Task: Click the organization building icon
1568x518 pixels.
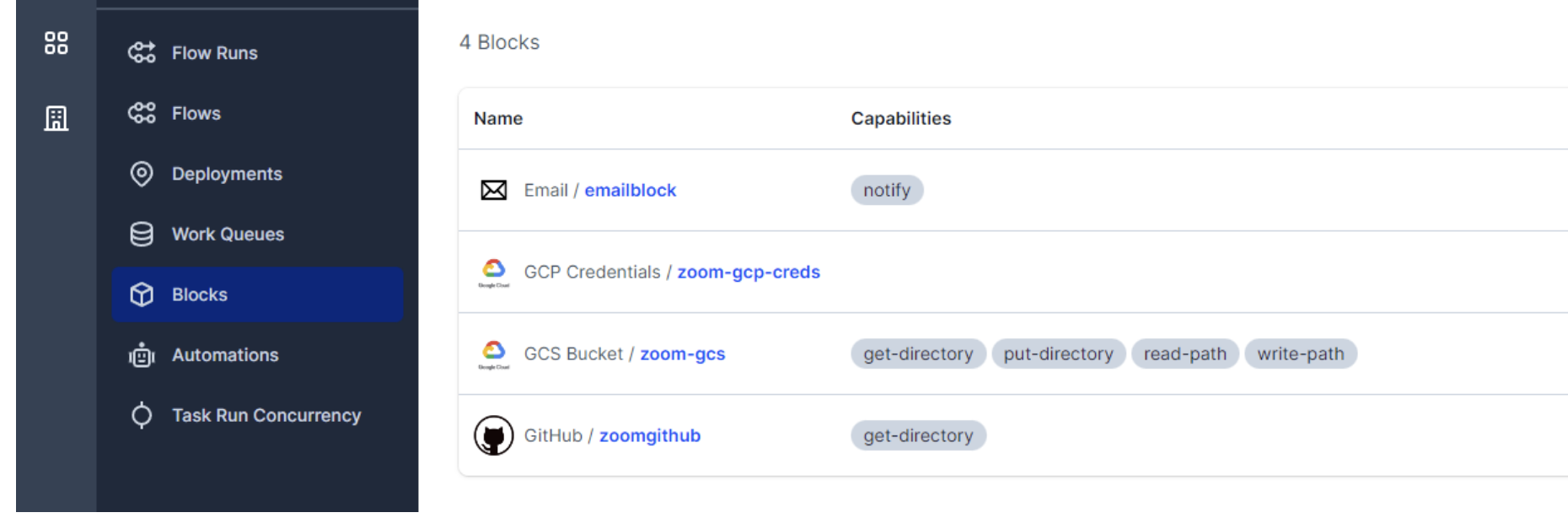Action: [x=56, y=118]
